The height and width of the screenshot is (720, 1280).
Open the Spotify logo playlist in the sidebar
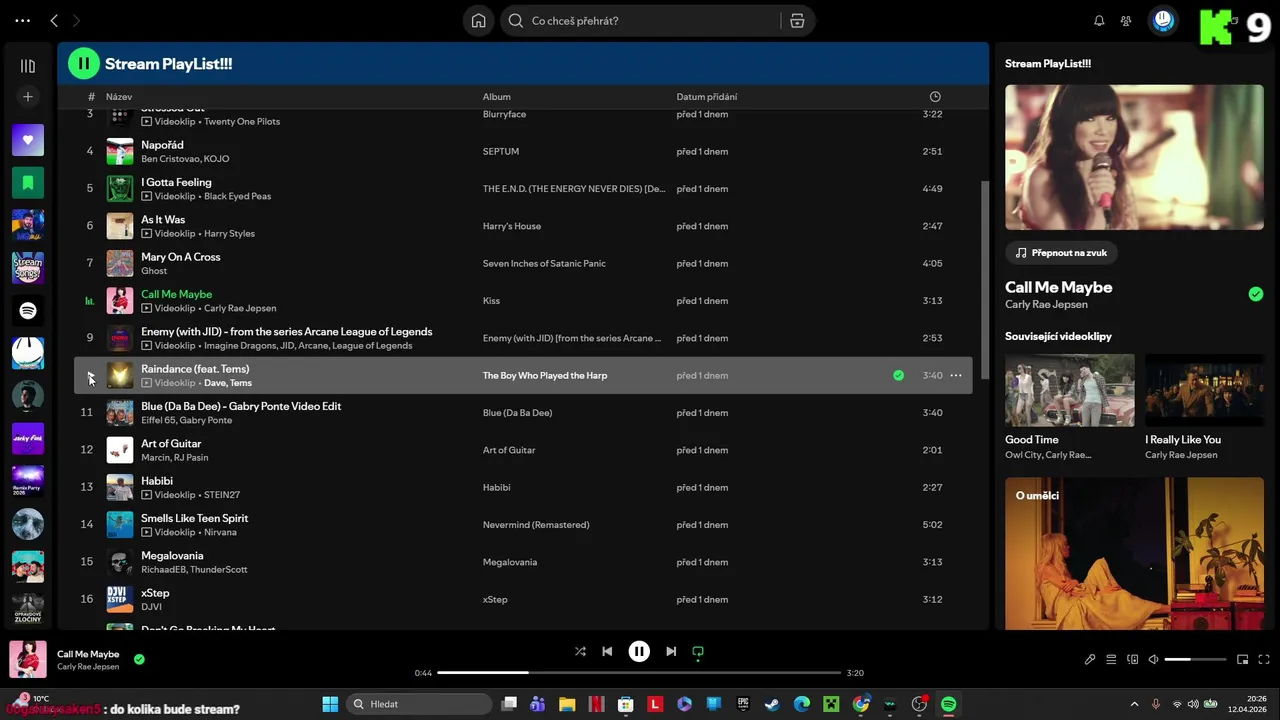(28, 311)
